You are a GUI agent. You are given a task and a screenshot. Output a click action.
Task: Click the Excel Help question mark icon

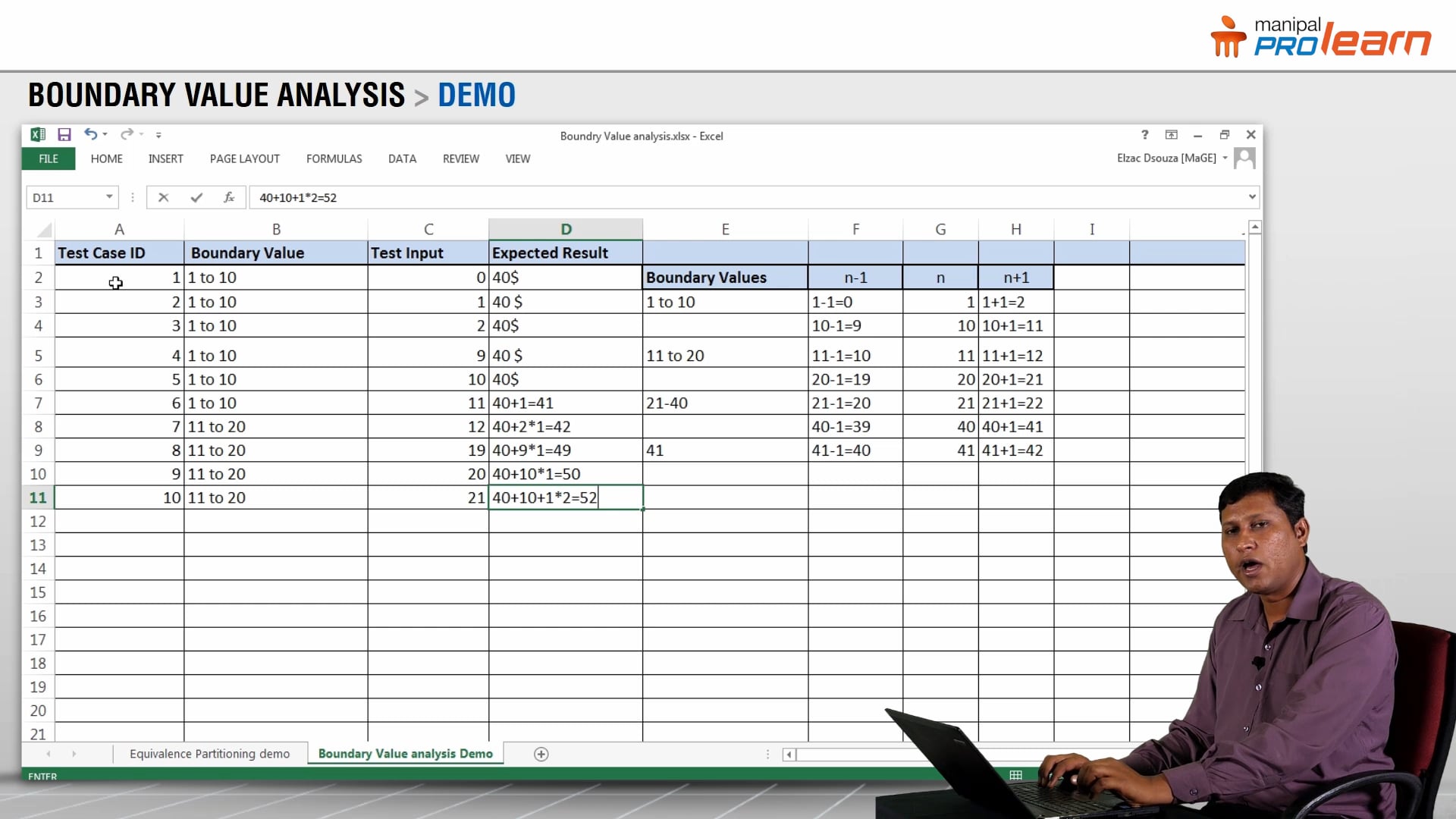point(1144,135)
